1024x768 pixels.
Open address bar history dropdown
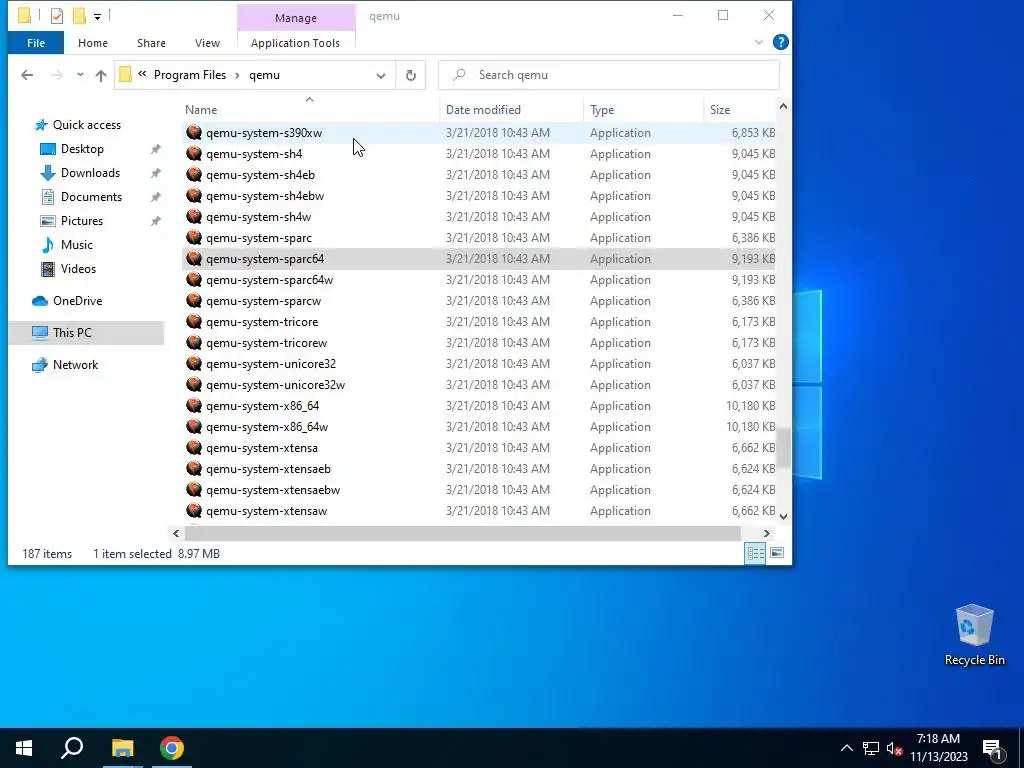[x=381, y=75]
